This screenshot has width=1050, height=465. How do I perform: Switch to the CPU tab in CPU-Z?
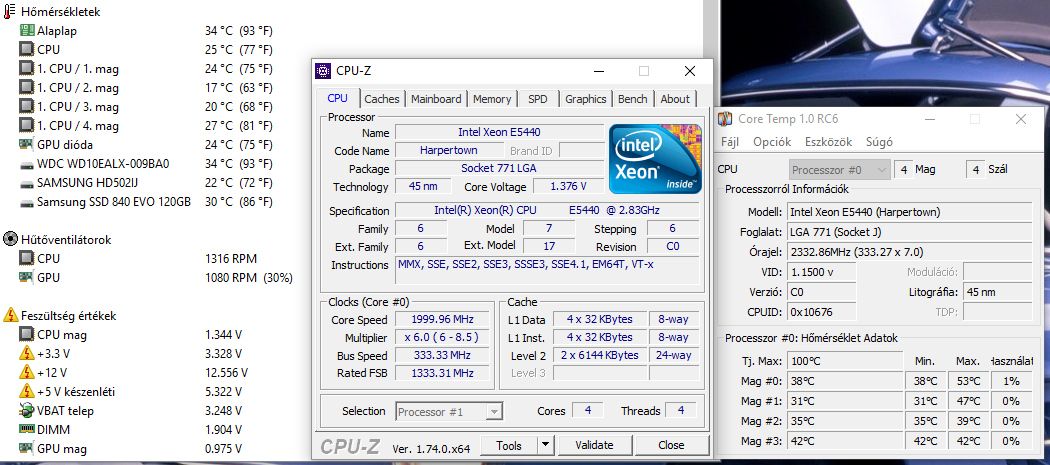[338, 98]
